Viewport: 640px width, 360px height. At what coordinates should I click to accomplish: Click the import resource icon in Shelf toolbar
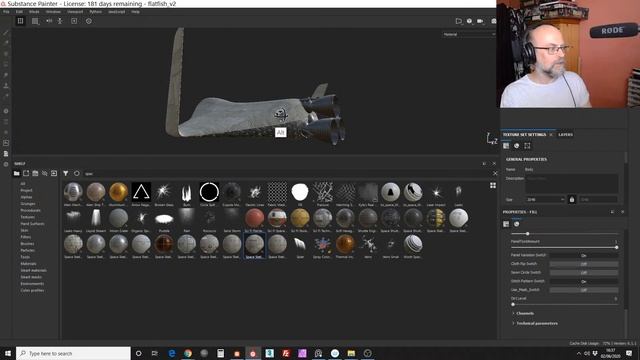pos(54,173)
